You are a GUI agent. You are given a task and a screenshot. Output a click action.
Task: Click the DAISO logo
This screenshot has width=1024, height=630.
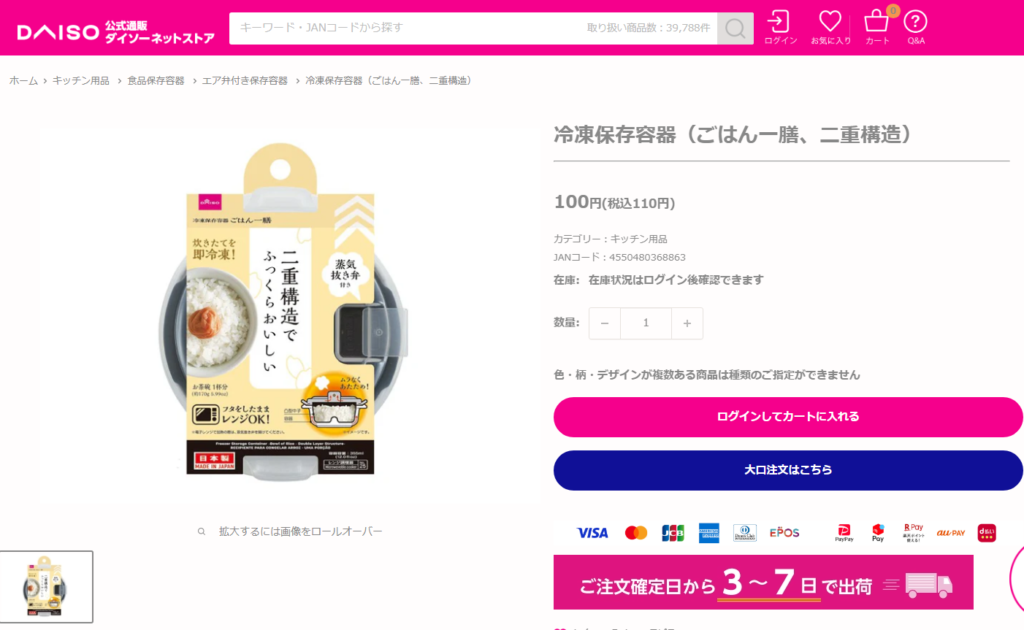coord(116,31)
